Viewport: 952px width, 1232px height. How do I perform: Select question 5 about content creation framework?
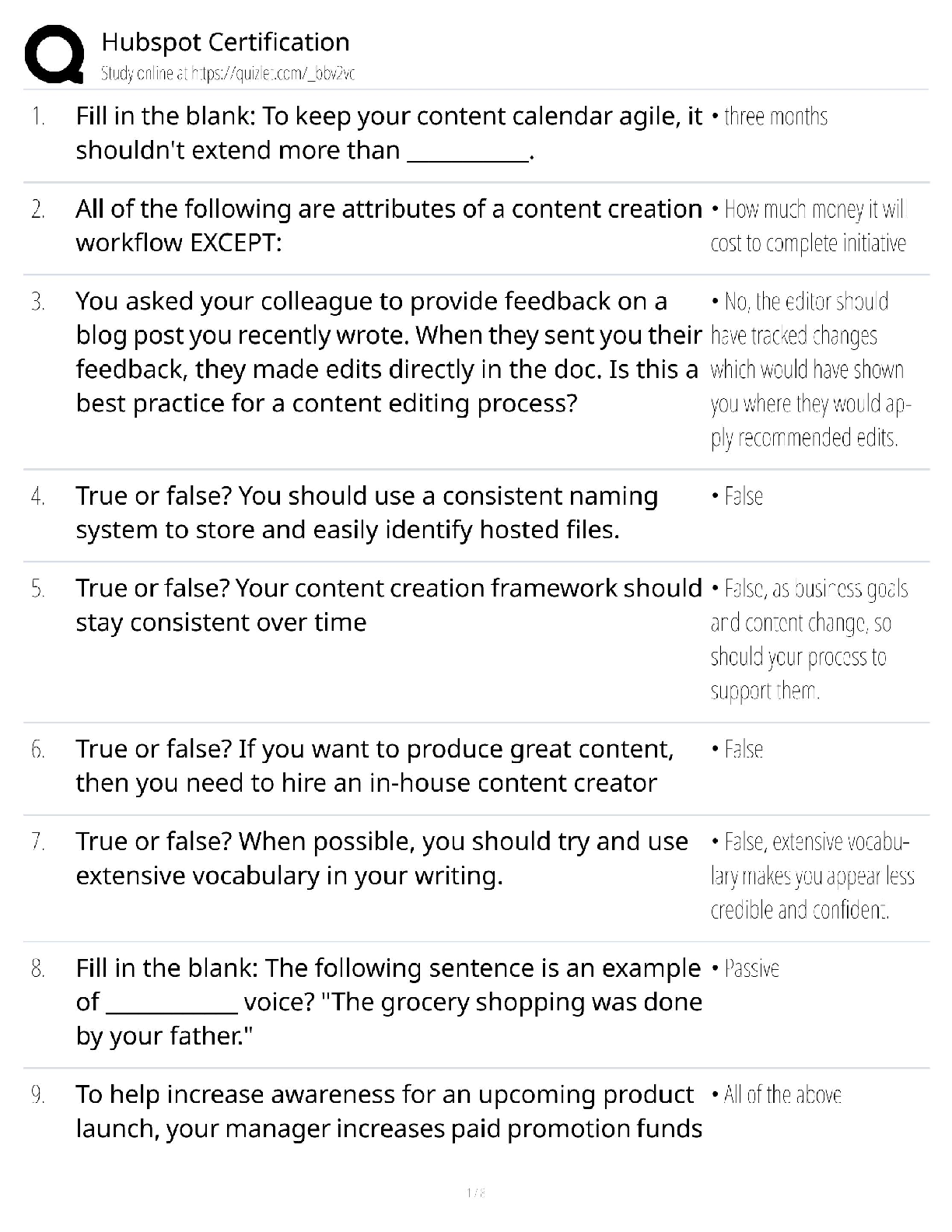(x=389, y=605)
